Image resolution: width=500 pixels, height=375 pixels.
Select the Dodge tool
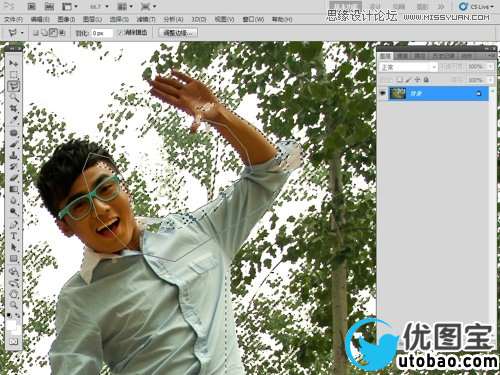[13, 212]
